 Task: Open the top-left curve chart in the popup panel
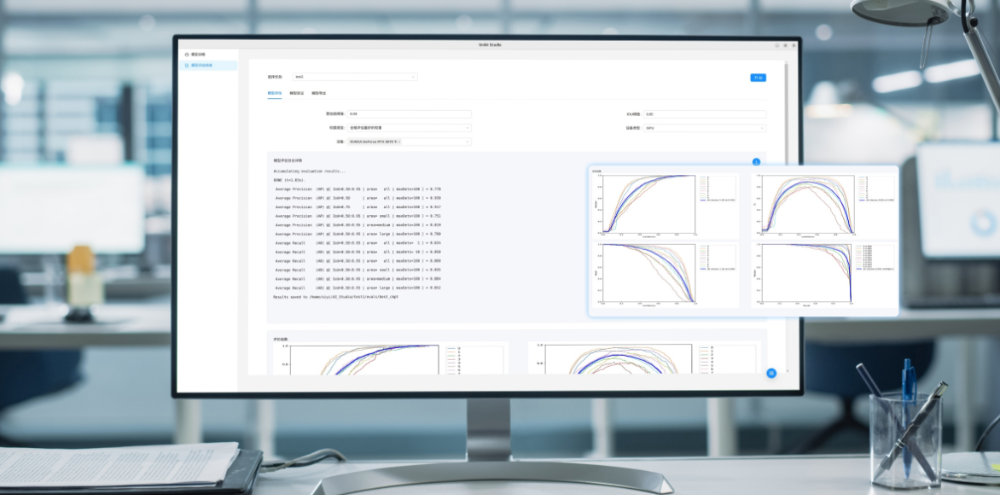665,204
